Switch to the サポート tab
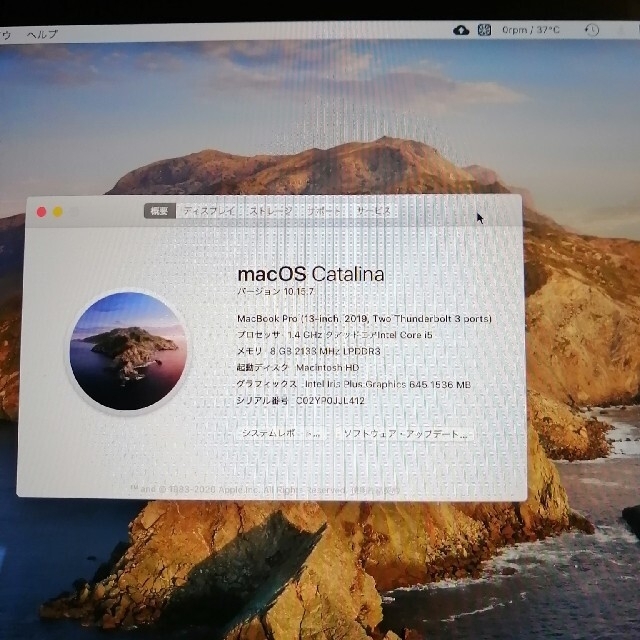Screen dimensions: 640x640 click(x=324, y=211)
